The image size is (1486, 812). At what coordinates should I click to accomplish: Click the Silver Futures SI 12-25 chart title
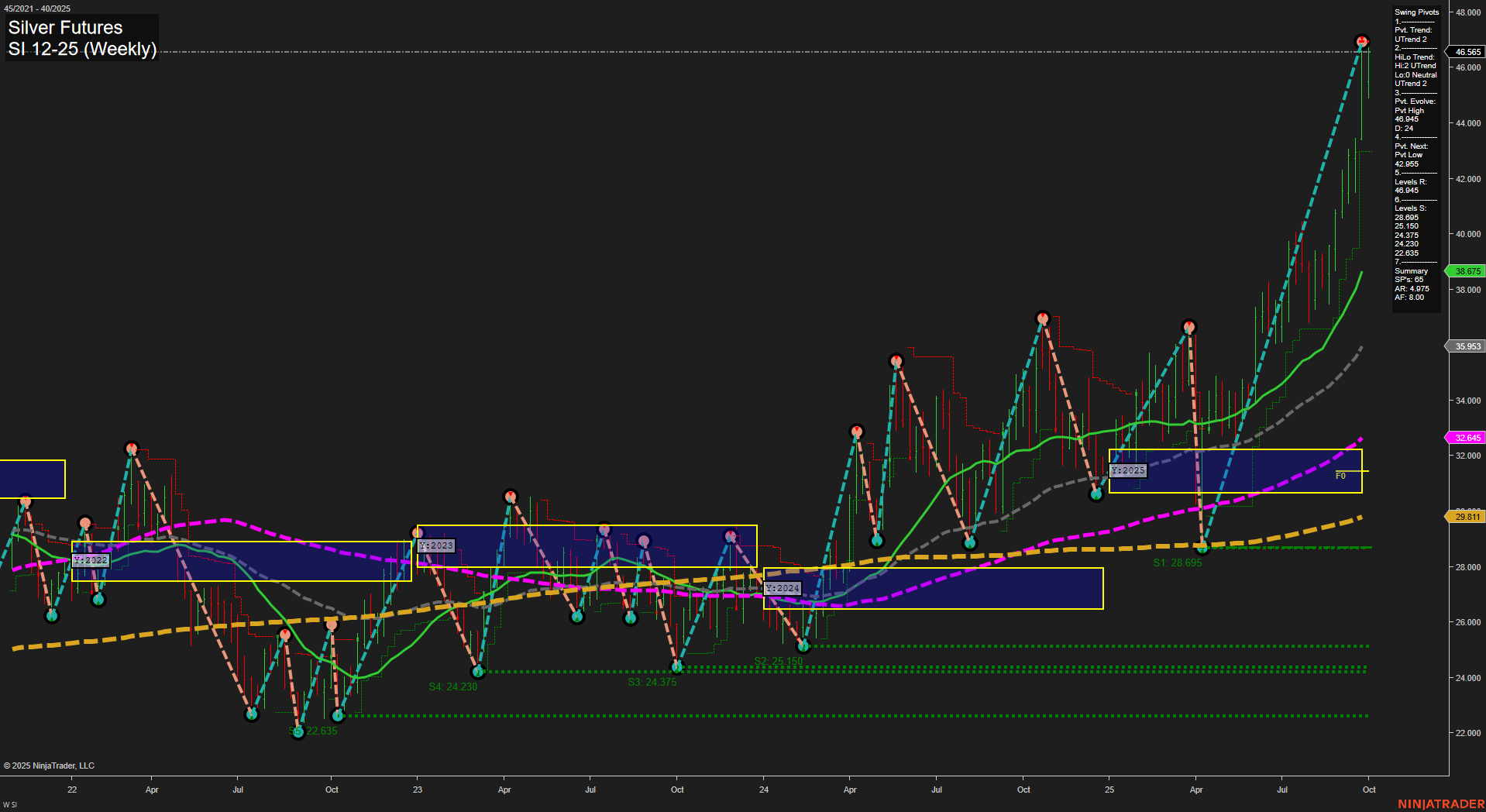point(81,37)
